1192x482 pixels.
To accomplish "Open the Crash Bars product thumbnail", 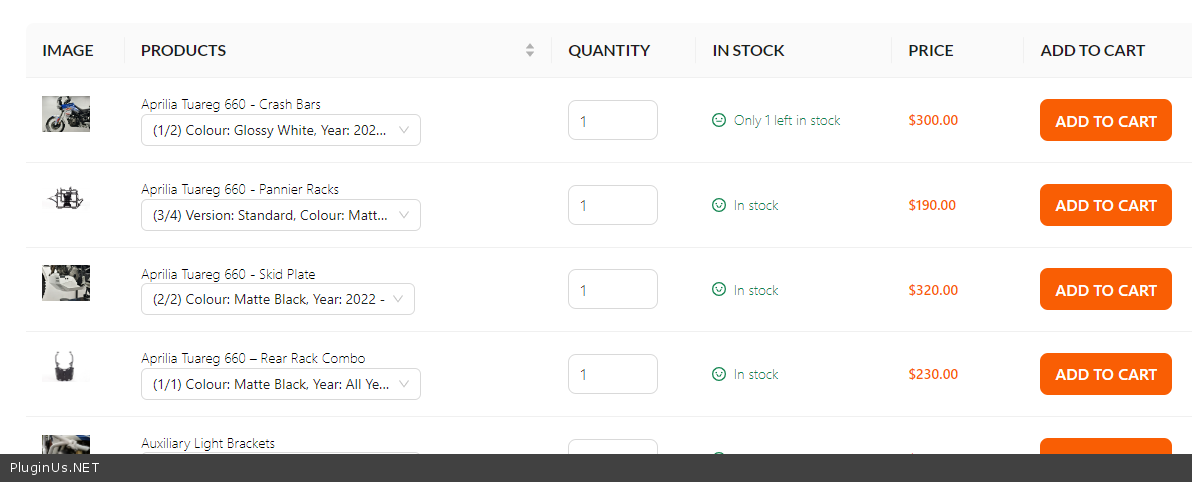I will tap(66, 114).
